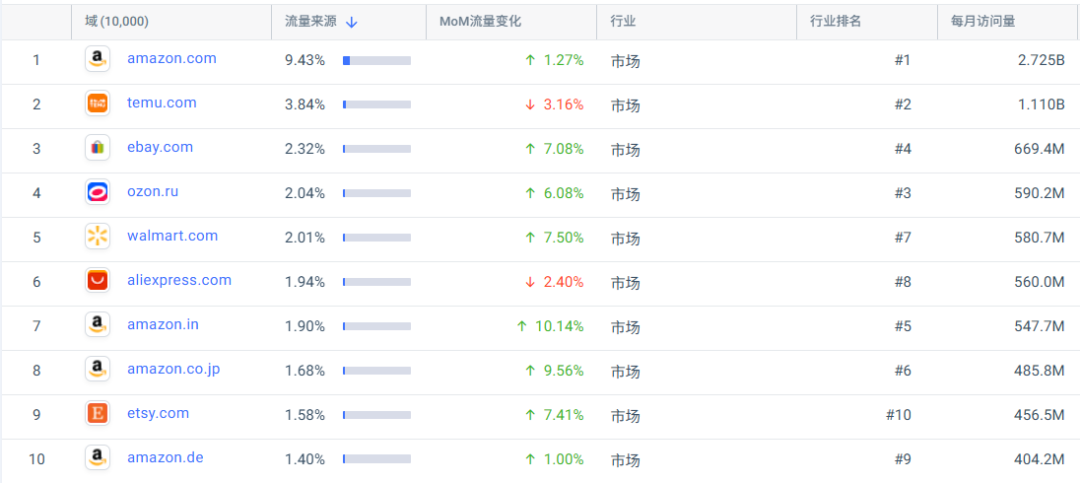Open the ozon.ru domain link

(x=153, y=192)
